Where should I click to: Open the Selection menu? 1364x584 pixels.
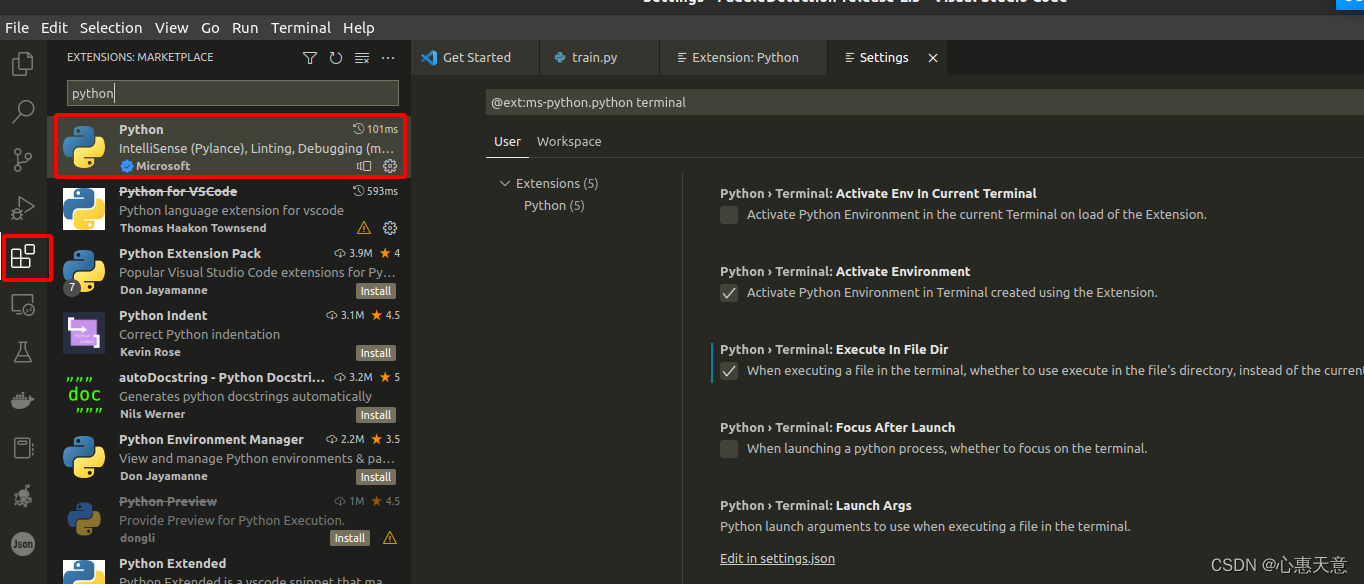click(111, 28)
